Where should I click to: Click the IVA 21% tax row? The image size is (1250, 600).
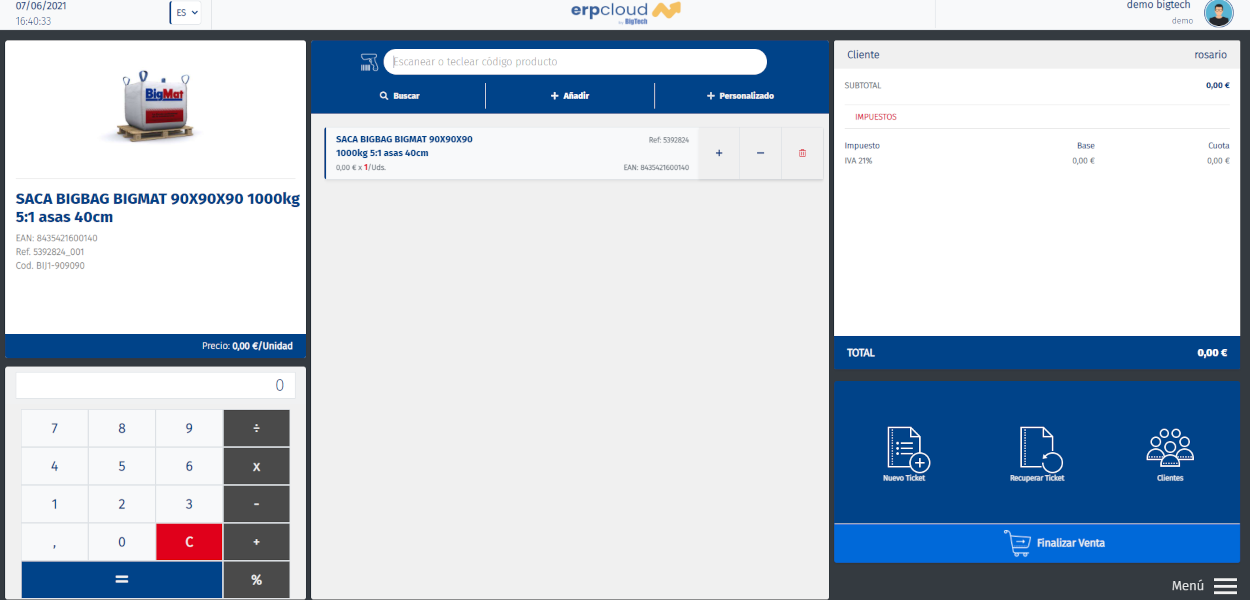tap(1037, 160)
